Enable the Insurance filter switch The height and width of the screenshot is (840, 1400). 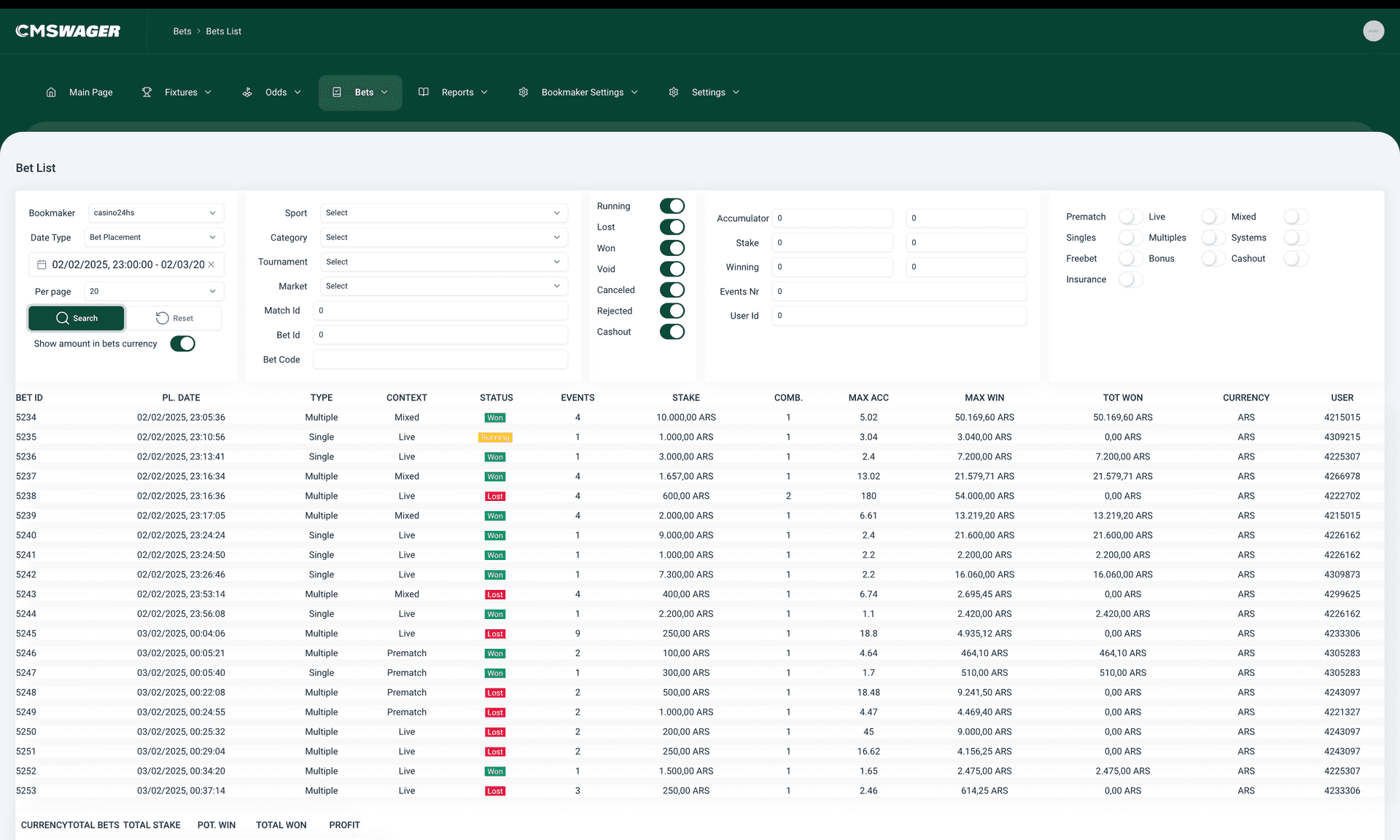[1131, 280]
